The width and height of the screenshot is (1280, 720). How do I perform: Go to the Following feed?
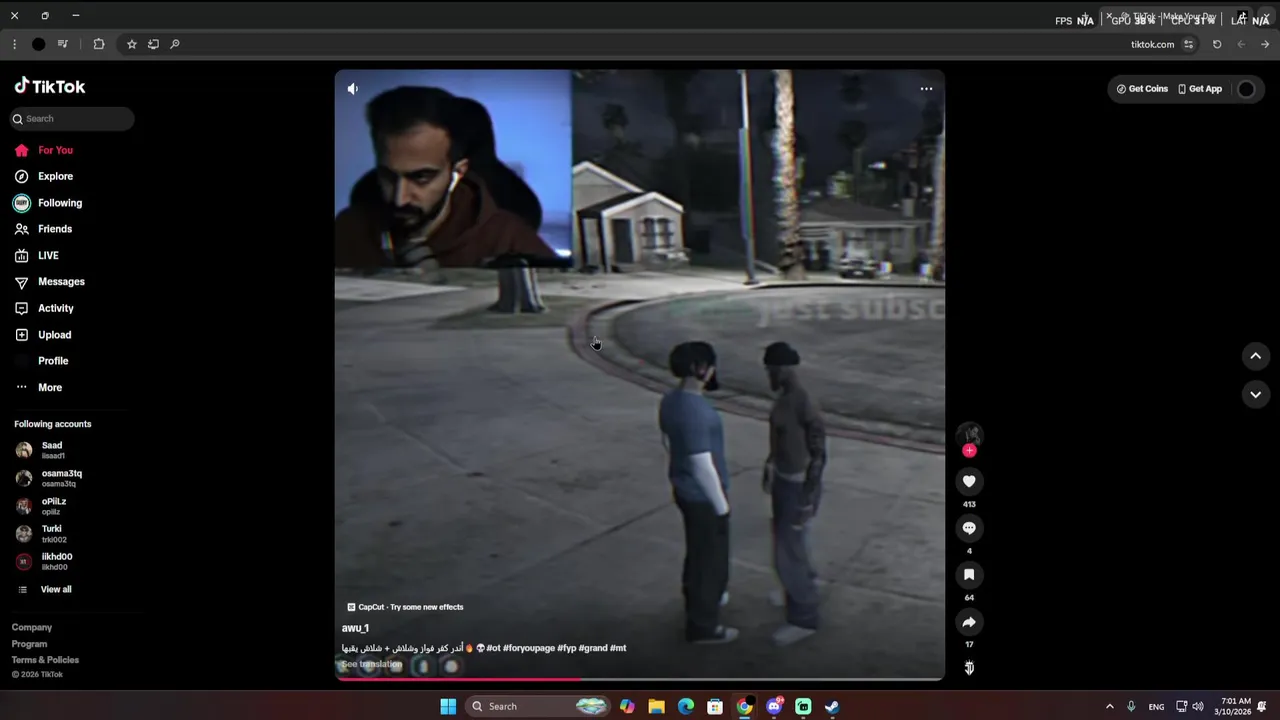click(48, 203)
